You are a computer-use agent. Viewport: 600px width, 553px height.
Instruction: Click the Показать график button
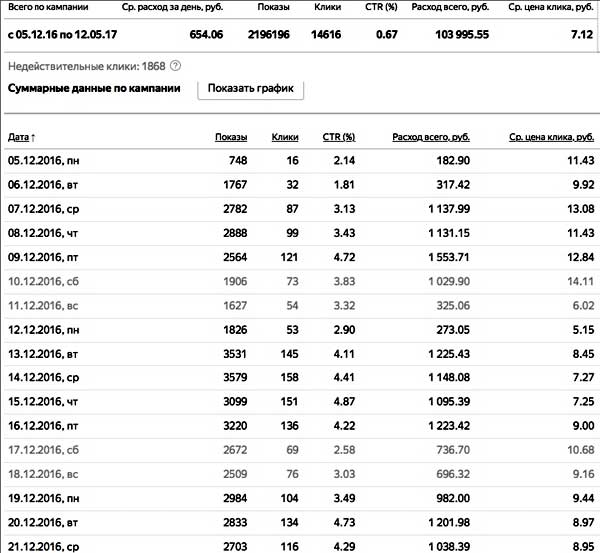pyautogui.click(x=251, y=89)
